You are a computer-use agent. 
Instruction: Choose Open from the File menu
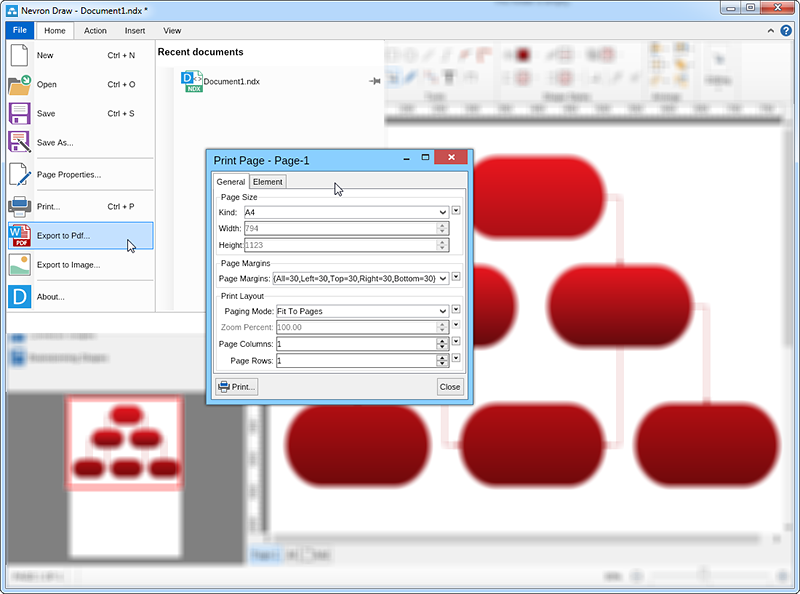pos(81,85)
